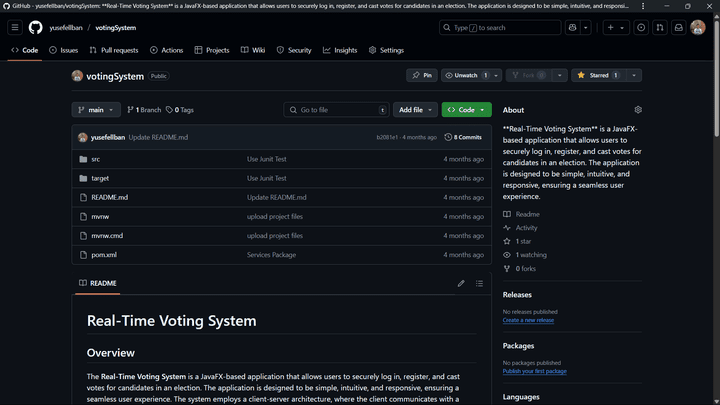Switch to the Issues tab
This screenshot has width=720, height=405.
click(64, 50)
